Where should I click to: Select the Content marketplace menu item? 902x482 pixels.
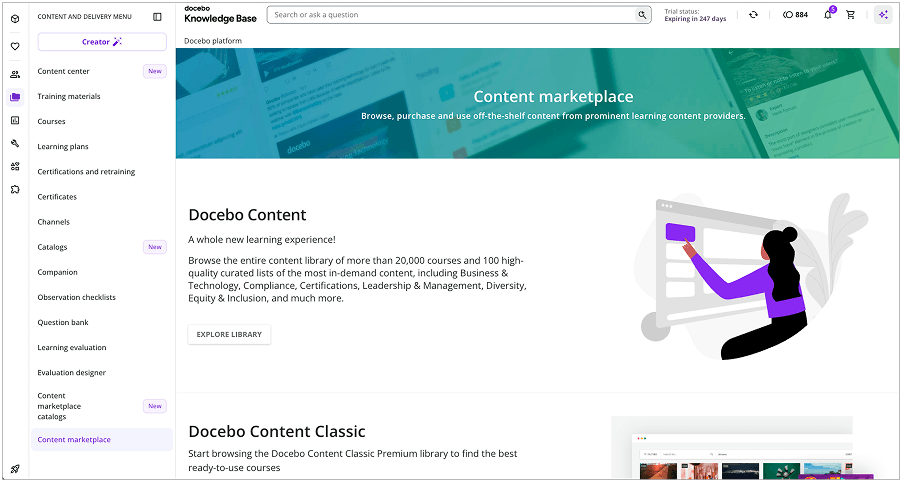click(102, 439)
